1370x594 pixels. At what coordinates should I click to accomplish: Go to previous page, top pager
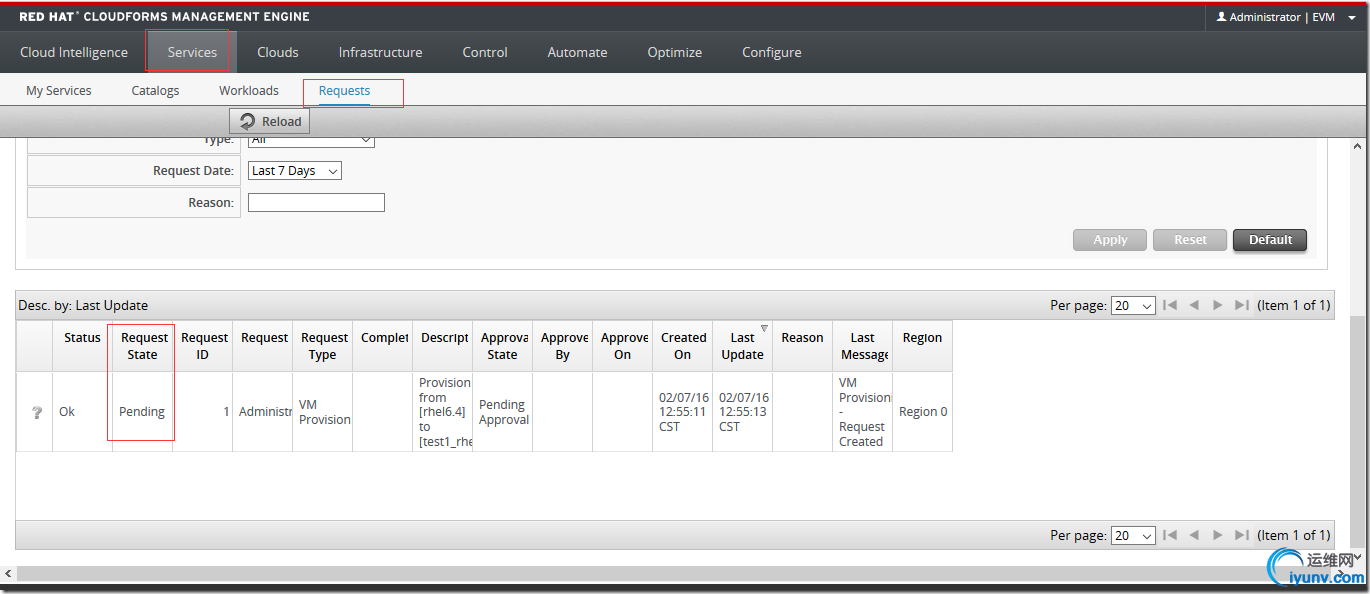click(x=1194, y=305)
